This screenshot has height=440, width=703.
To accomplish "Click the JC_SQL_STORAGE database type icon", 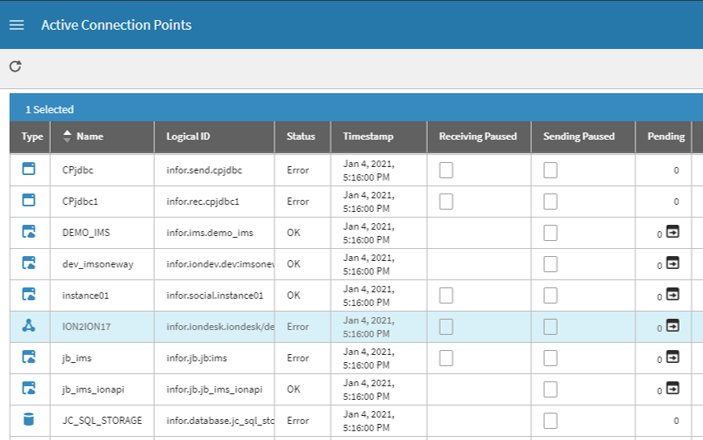I will tap(29, 419).
